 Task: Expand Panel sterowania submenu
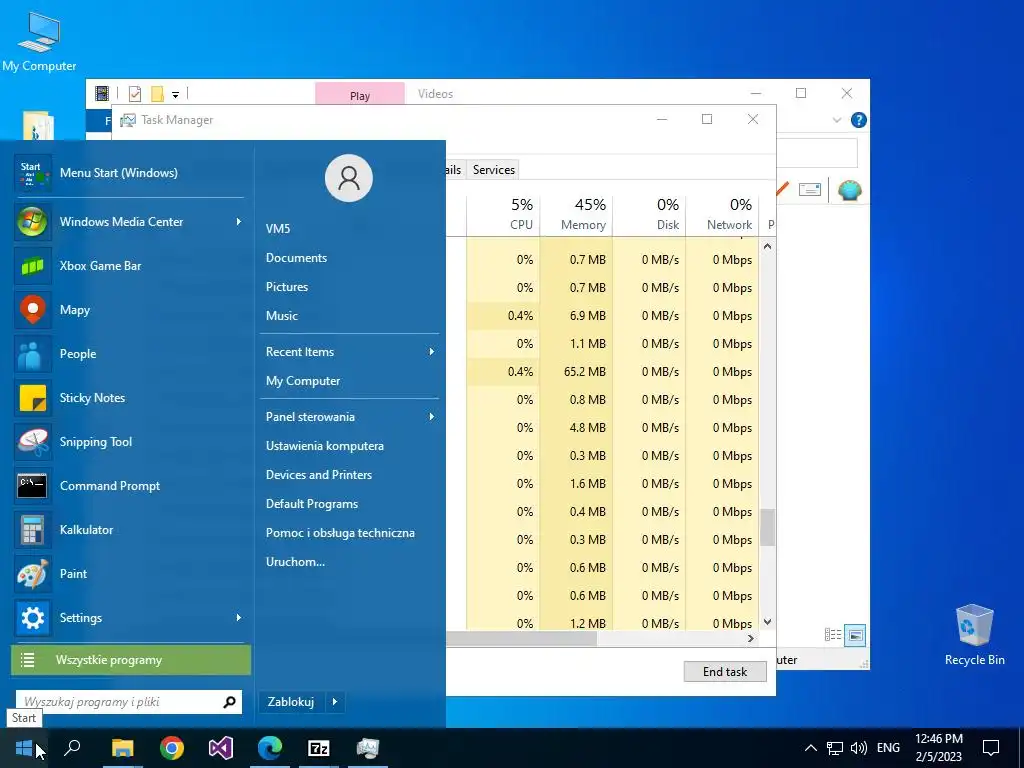click(x=432, y=417)
